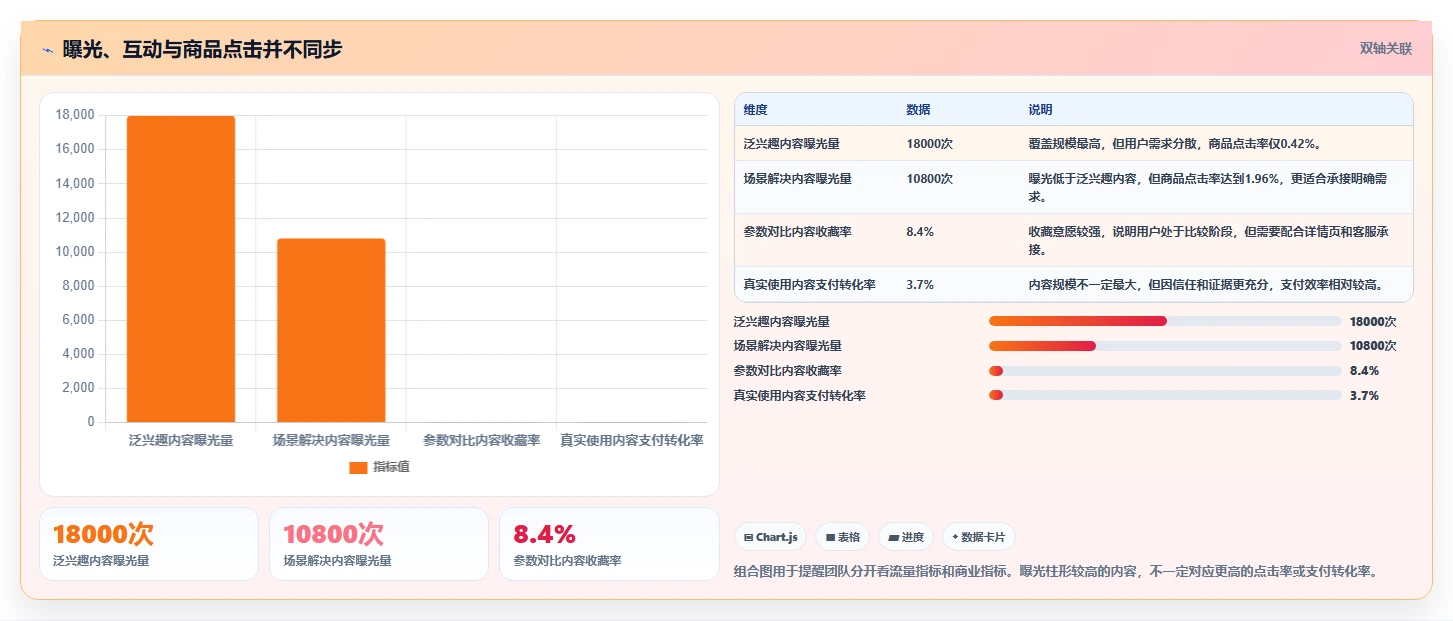Click the heading 曝光、互动与商品点击并不同步

202,49
